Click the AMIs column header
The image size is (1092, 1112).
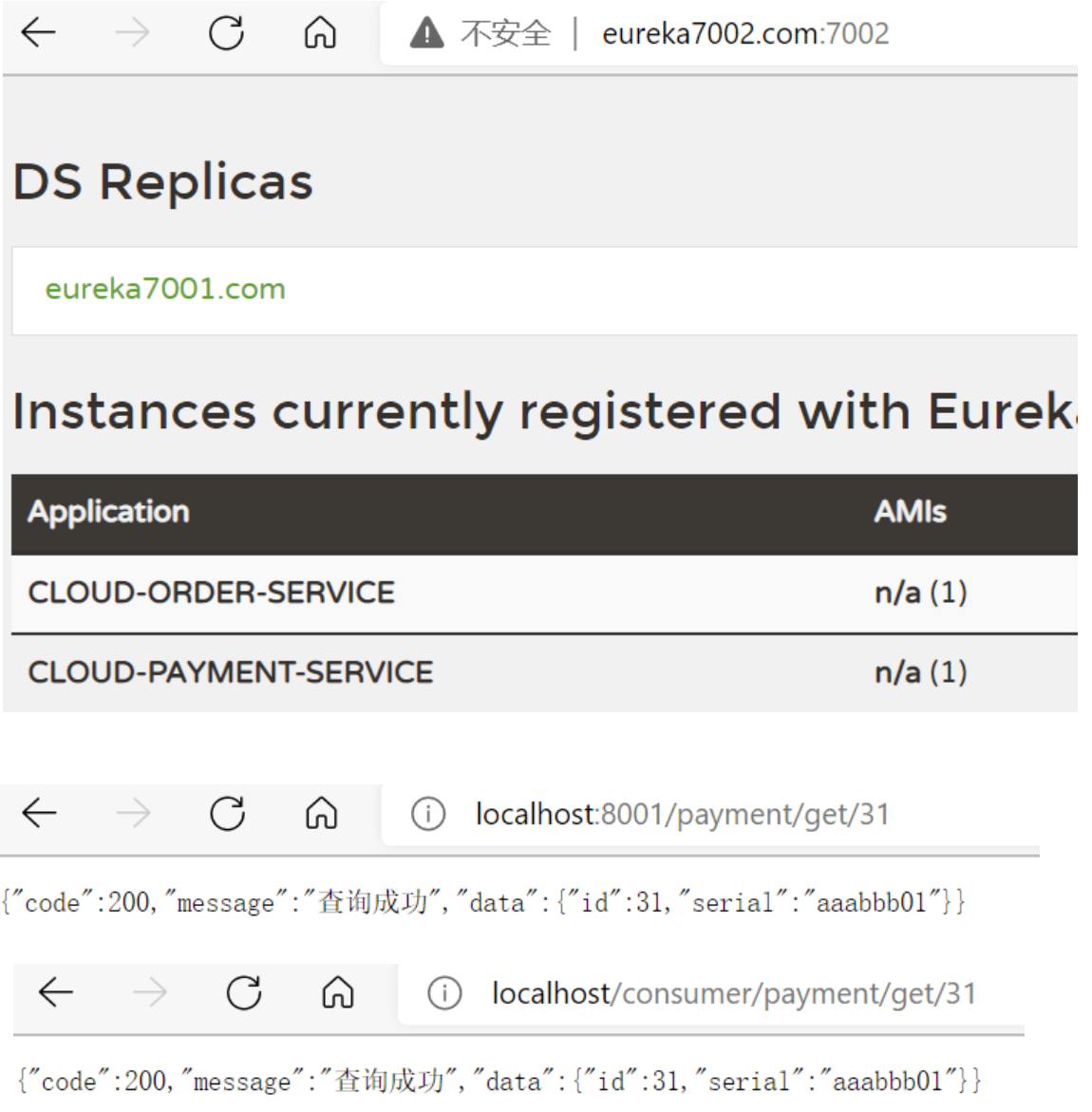coord(910,511)
